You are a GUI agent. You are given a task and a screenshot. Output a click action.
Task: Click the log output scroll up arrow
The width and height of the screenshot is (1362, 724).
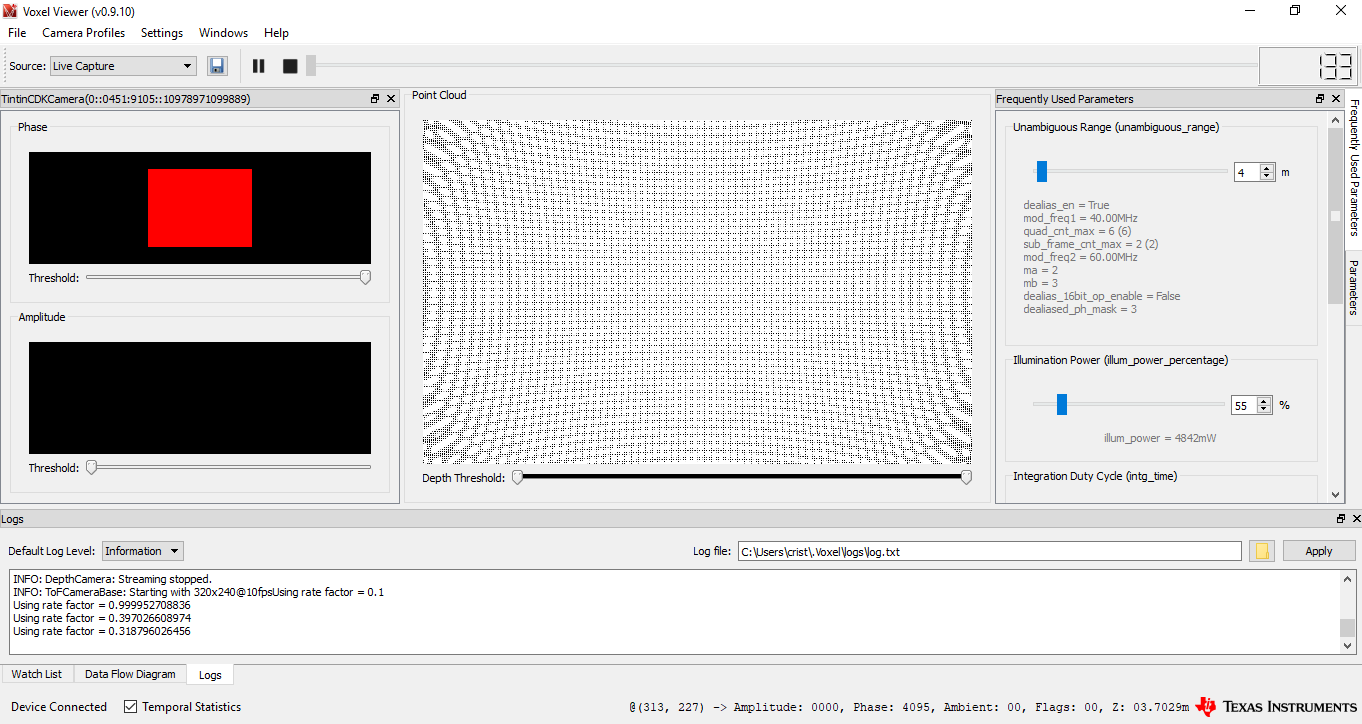coord(1347,578)
